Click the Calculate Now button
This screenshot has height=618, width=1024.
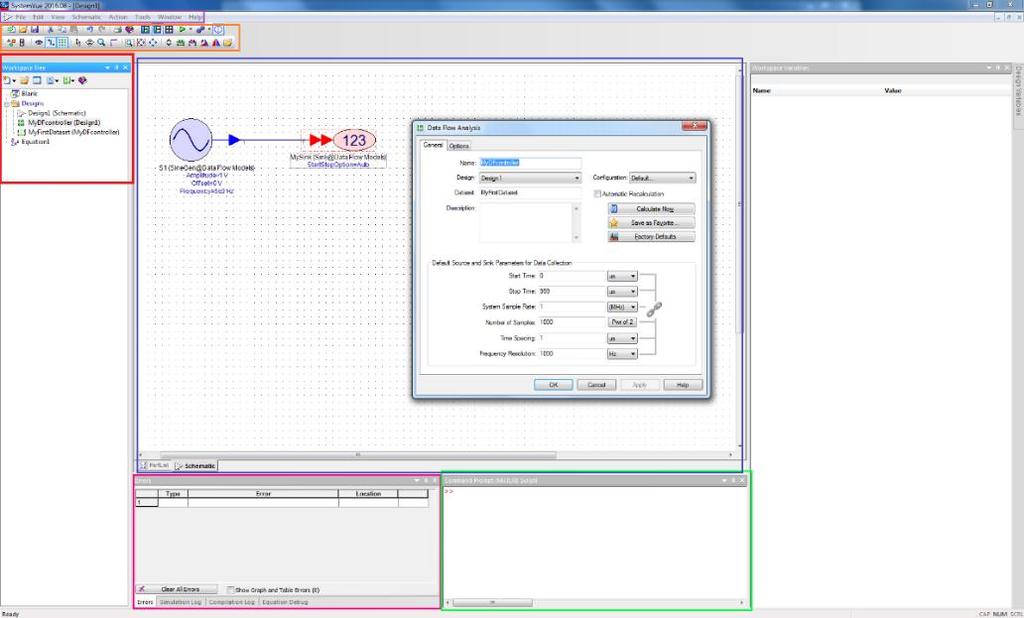point(651,208)
